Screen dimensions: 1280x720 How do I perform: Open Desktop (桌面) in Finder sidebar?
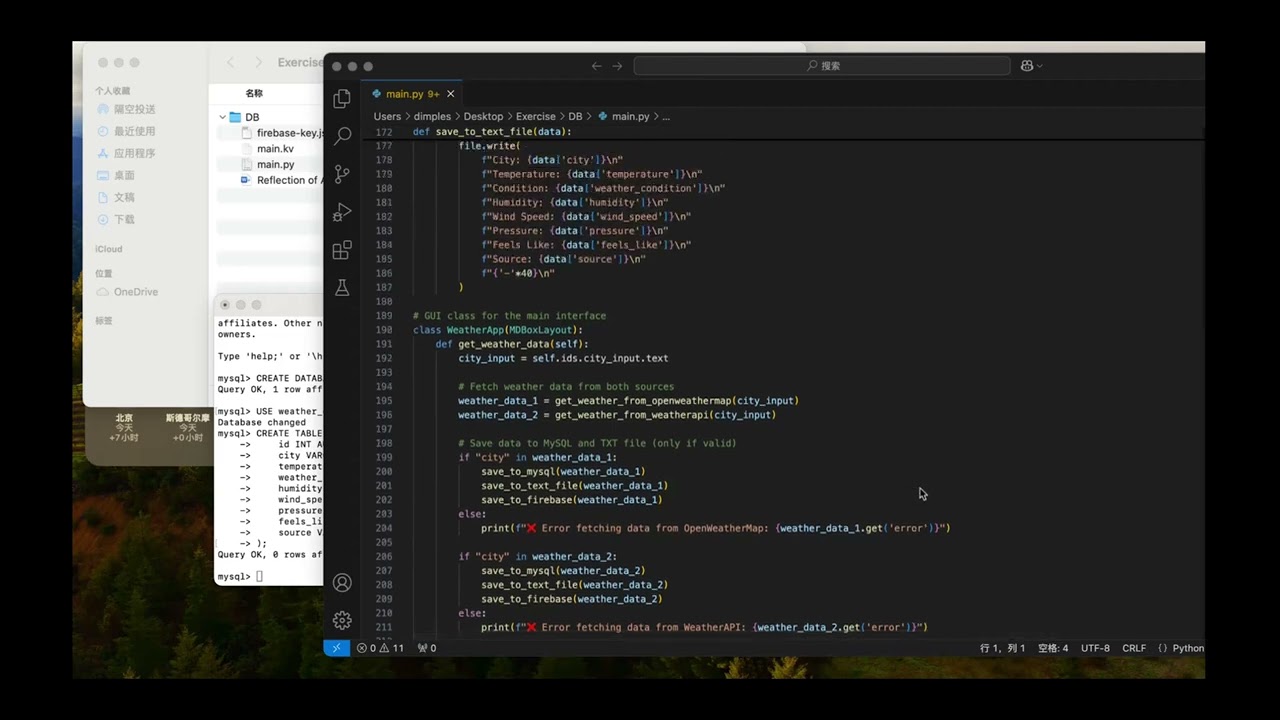[x=116, y=175]
